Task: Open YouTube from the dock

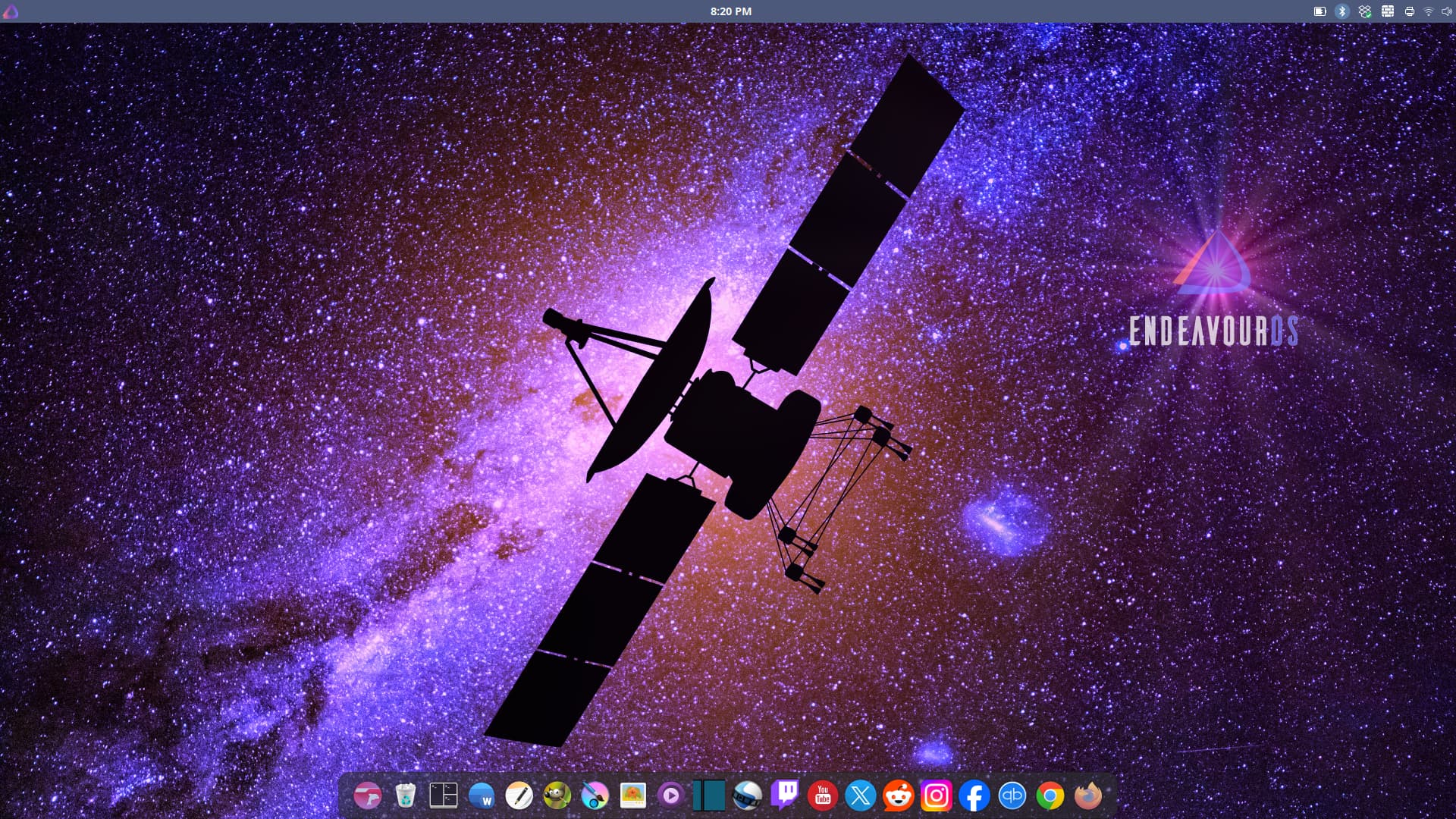Action: tap(823, 795)
